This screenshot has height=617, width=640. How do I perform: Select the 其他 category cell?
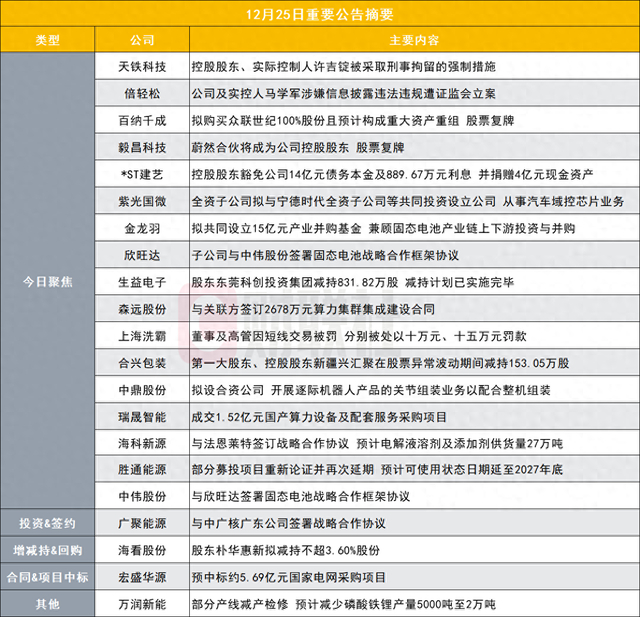point(47,604)
